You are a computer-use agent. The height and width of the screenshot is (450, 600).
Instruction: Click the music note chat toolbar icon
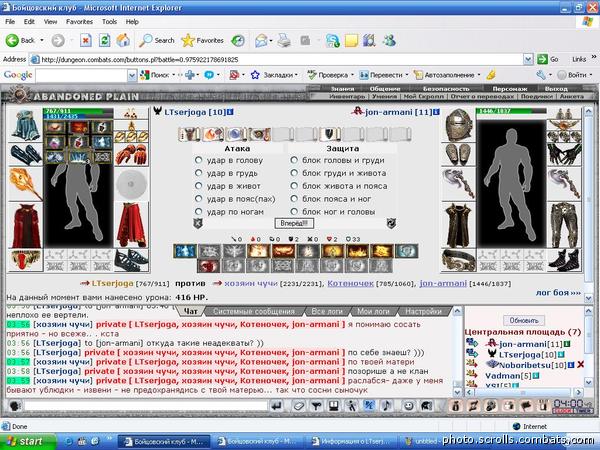pyautogui.click(x=386, y=406)
